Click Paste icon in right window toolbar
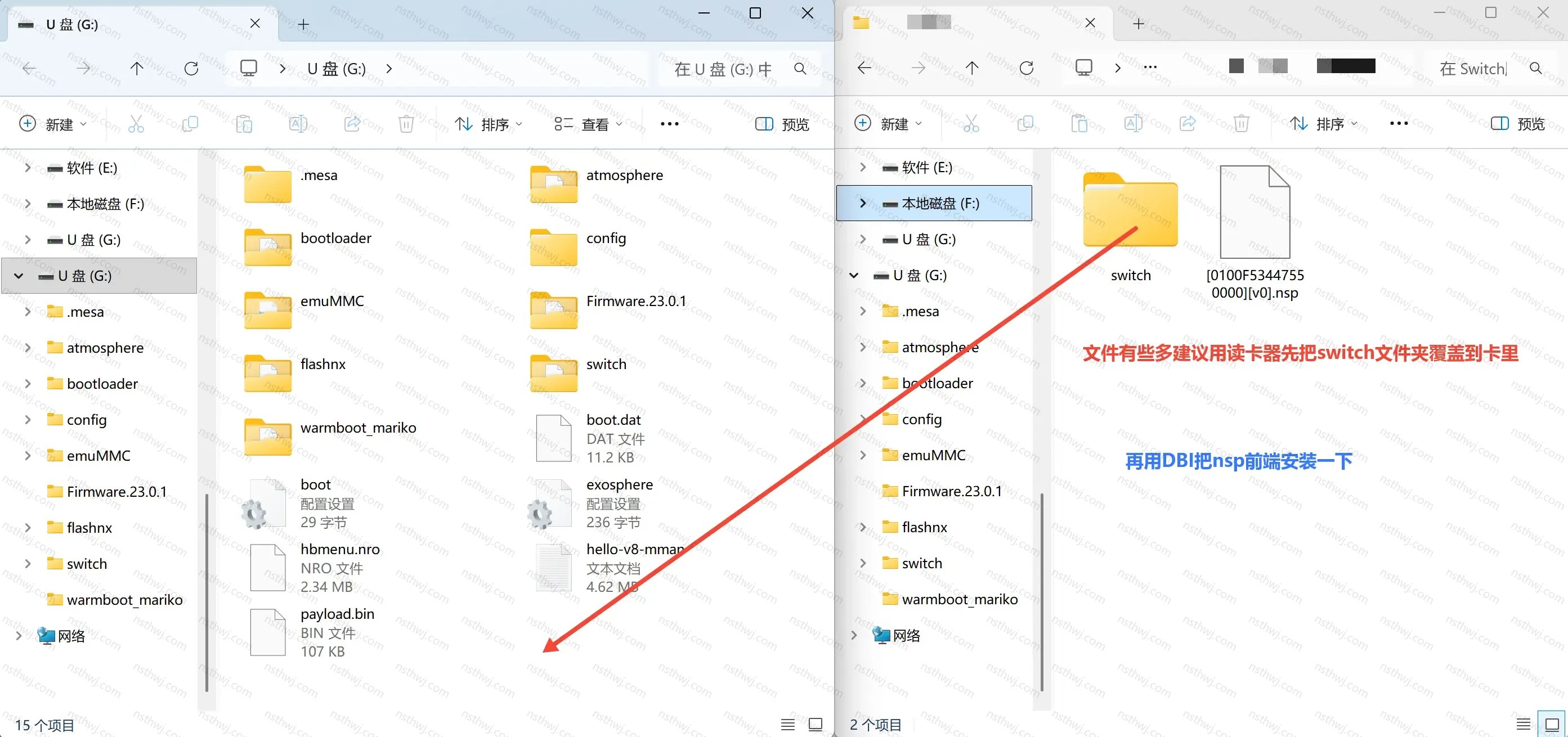Viewport: 1568px width, 737px height. [1079, 124]
